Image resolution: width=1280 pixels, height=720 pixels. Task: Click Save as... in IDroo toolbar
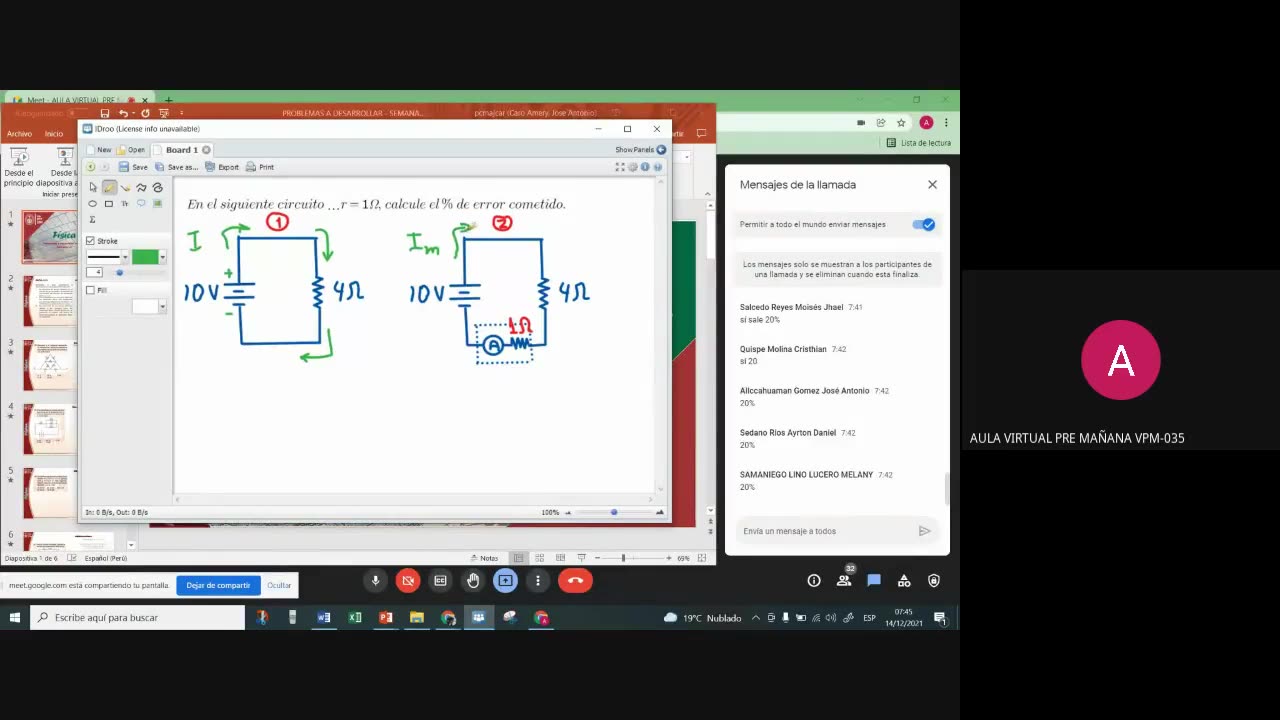(176, 167)
